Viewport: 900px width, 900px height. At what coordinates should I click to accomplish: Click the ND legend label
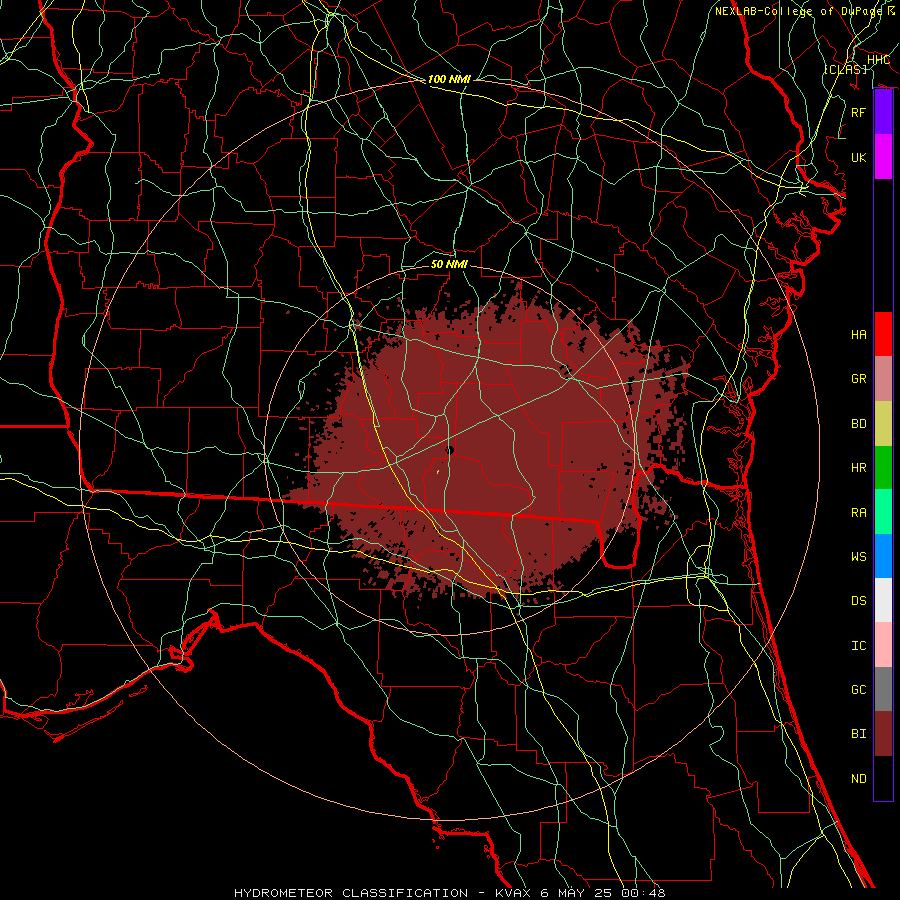pyautogui.click(x=859, y=779)
